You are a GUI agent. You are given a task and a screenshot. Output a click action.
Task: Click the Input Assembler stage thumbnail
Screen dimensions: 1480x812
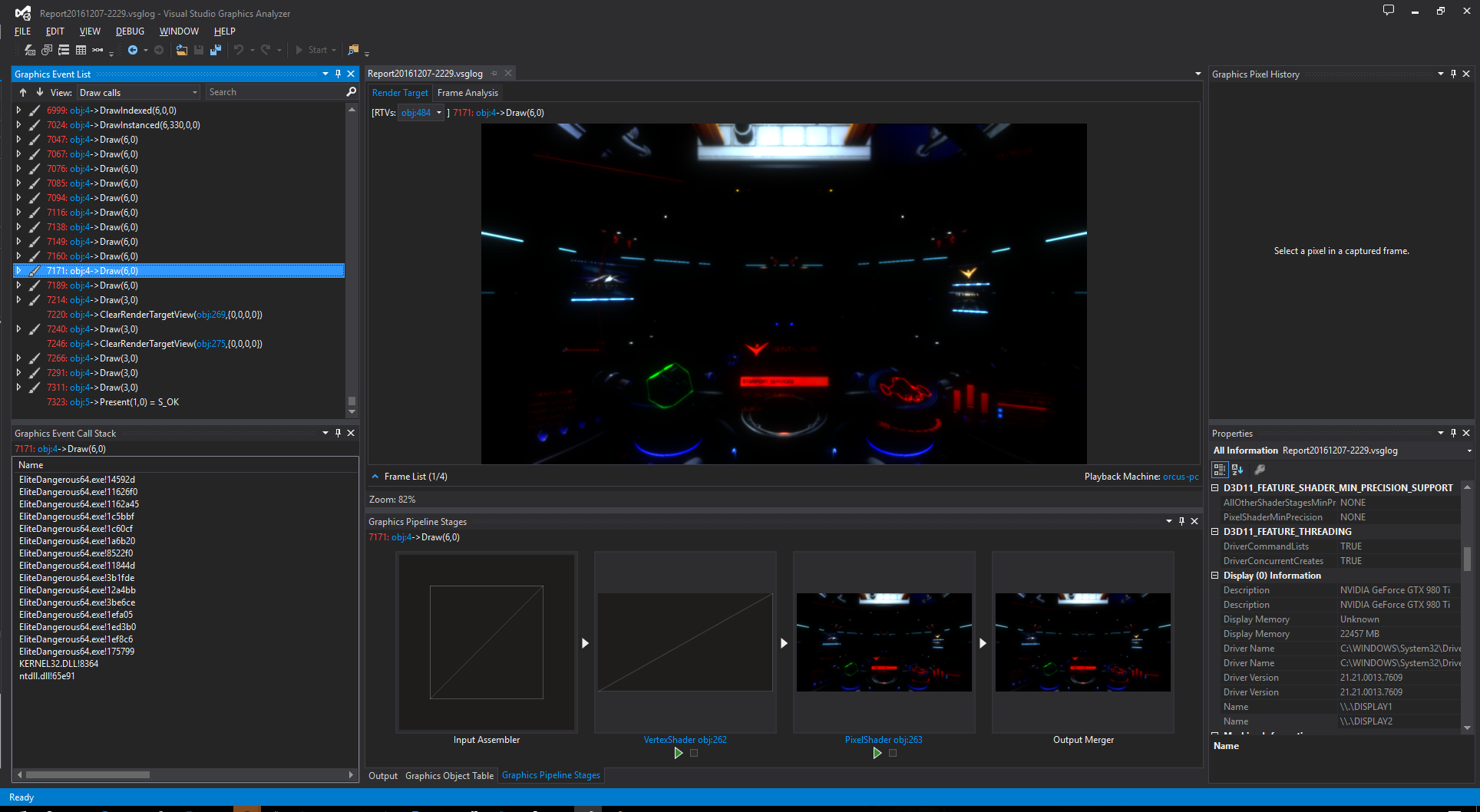coord(487,642)
